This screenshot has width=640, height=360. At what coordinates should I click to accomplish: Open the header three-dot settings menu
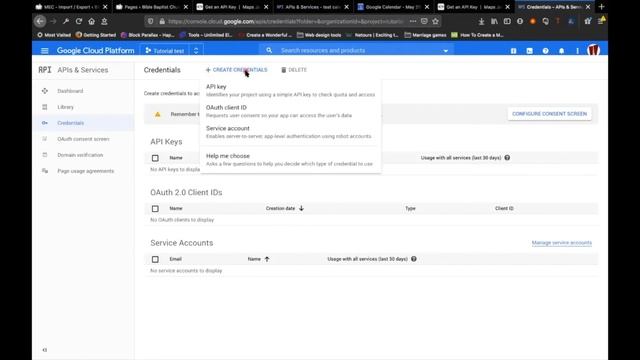tap(577, 51)
